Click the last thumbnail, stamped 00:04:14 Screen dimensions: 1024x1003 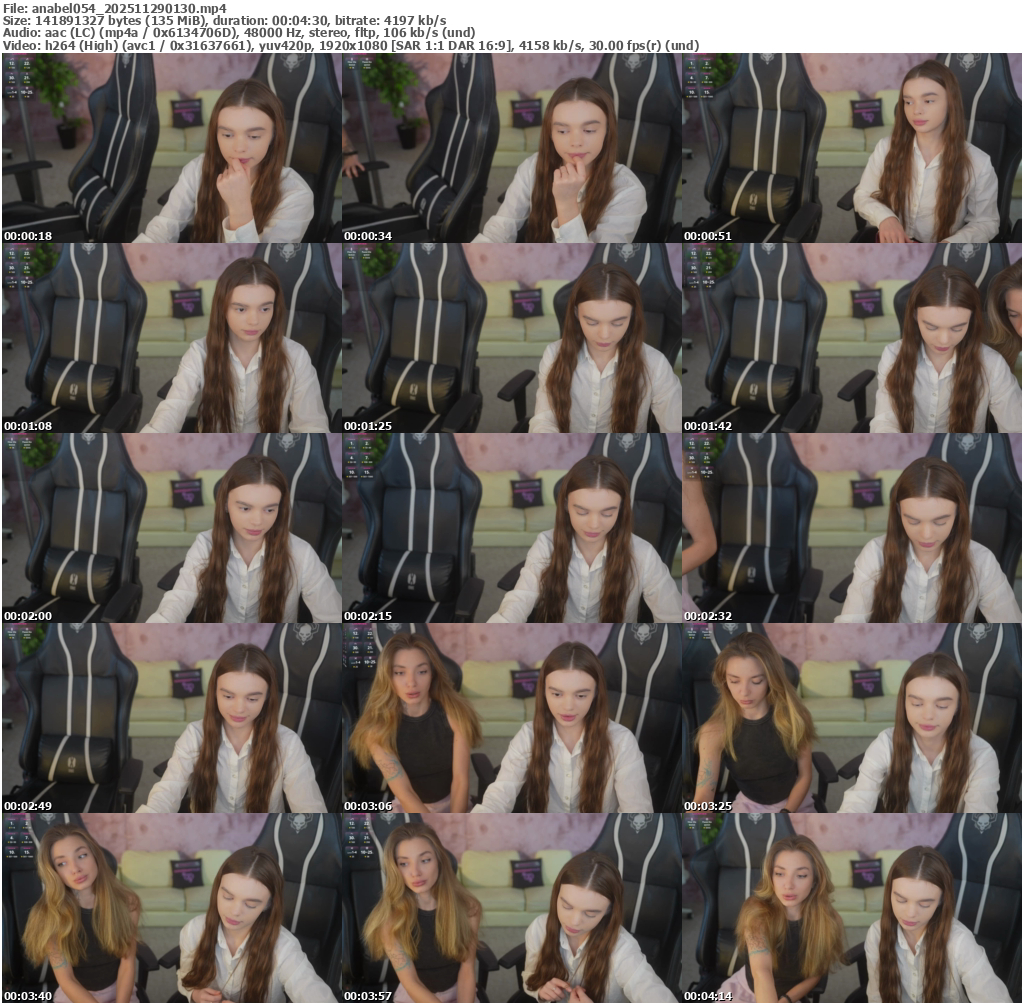click(852, 908)
